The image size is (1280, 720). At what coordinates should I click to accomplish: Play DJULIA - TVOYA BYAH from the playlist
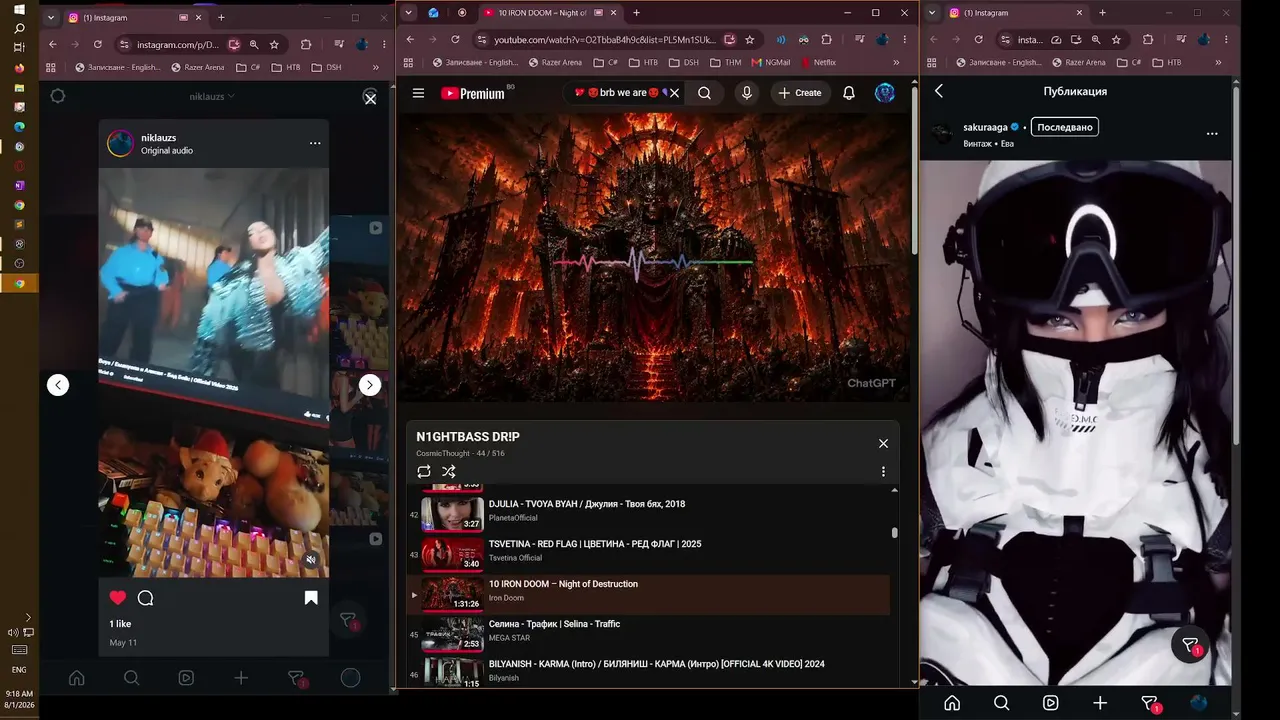coord(649,513)
